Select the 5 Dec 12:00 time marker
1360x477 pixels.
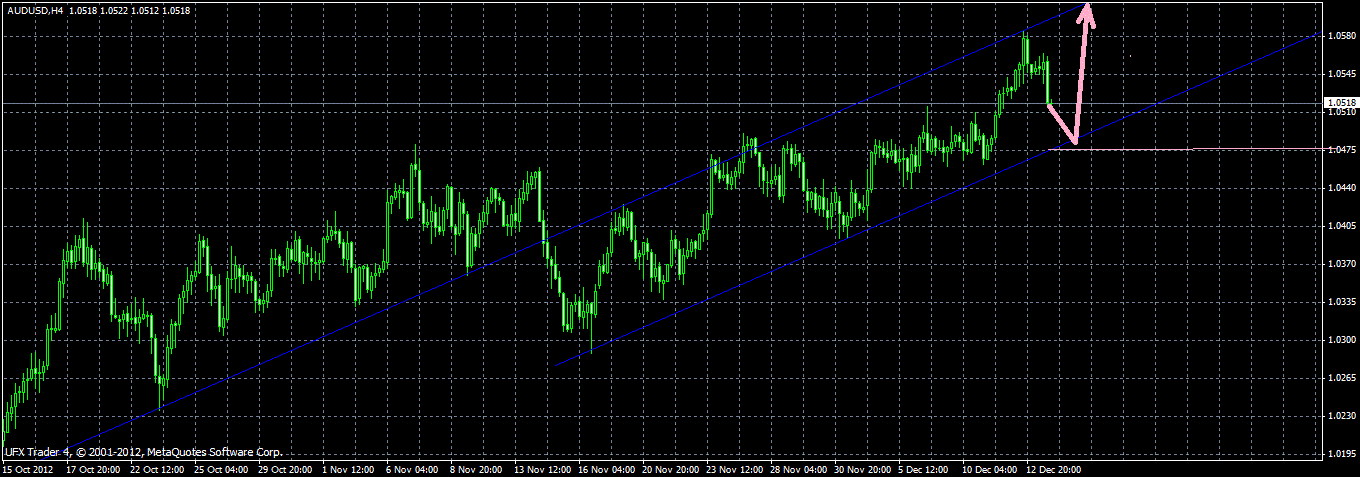(924, 468)
